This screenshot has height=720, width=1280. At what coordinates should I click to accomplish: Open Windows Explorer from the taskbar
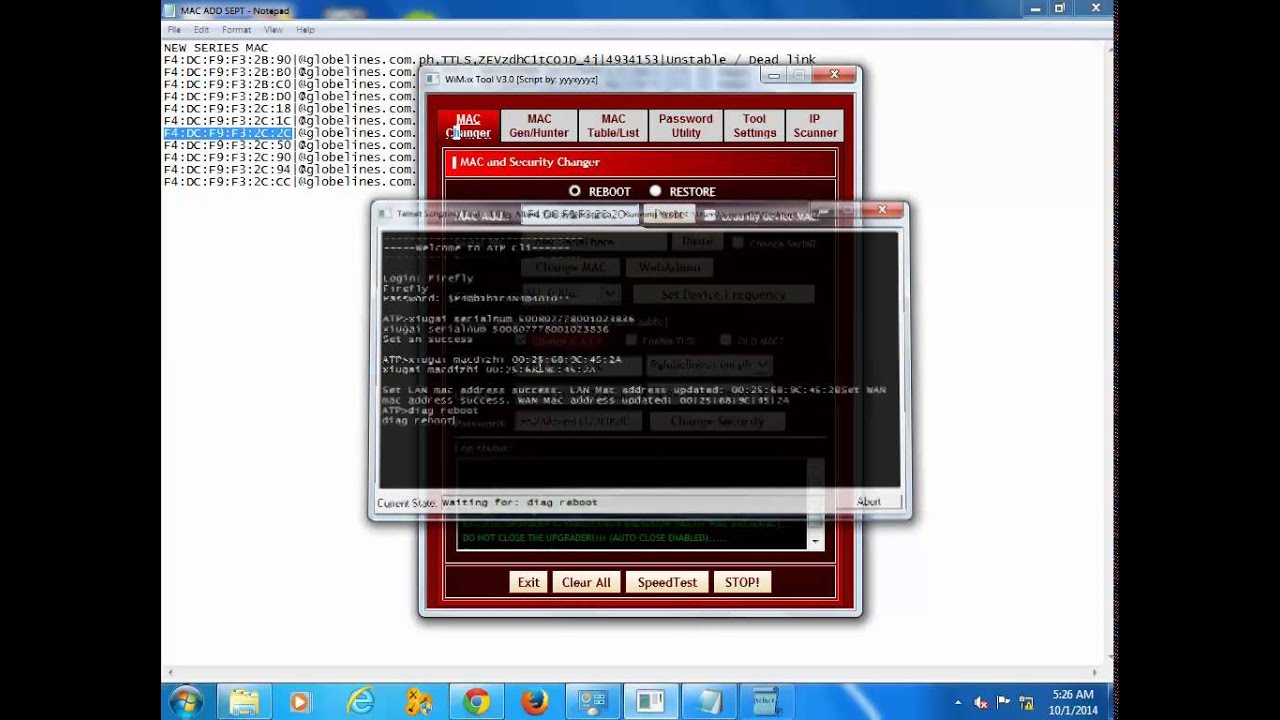click(244, 702)
